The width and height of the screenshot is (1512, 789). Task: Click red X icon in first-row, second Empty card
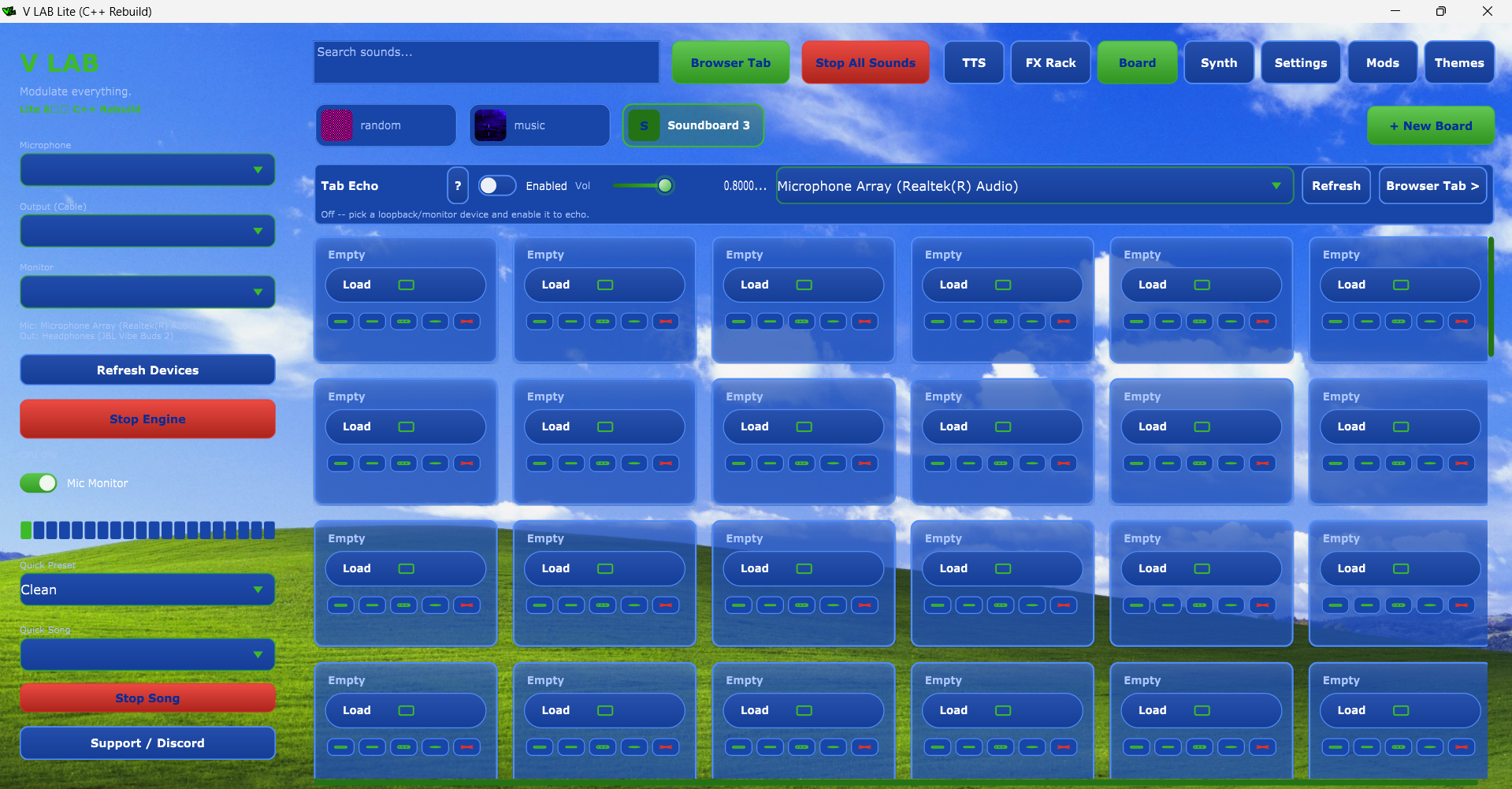(x=666, y=322)
